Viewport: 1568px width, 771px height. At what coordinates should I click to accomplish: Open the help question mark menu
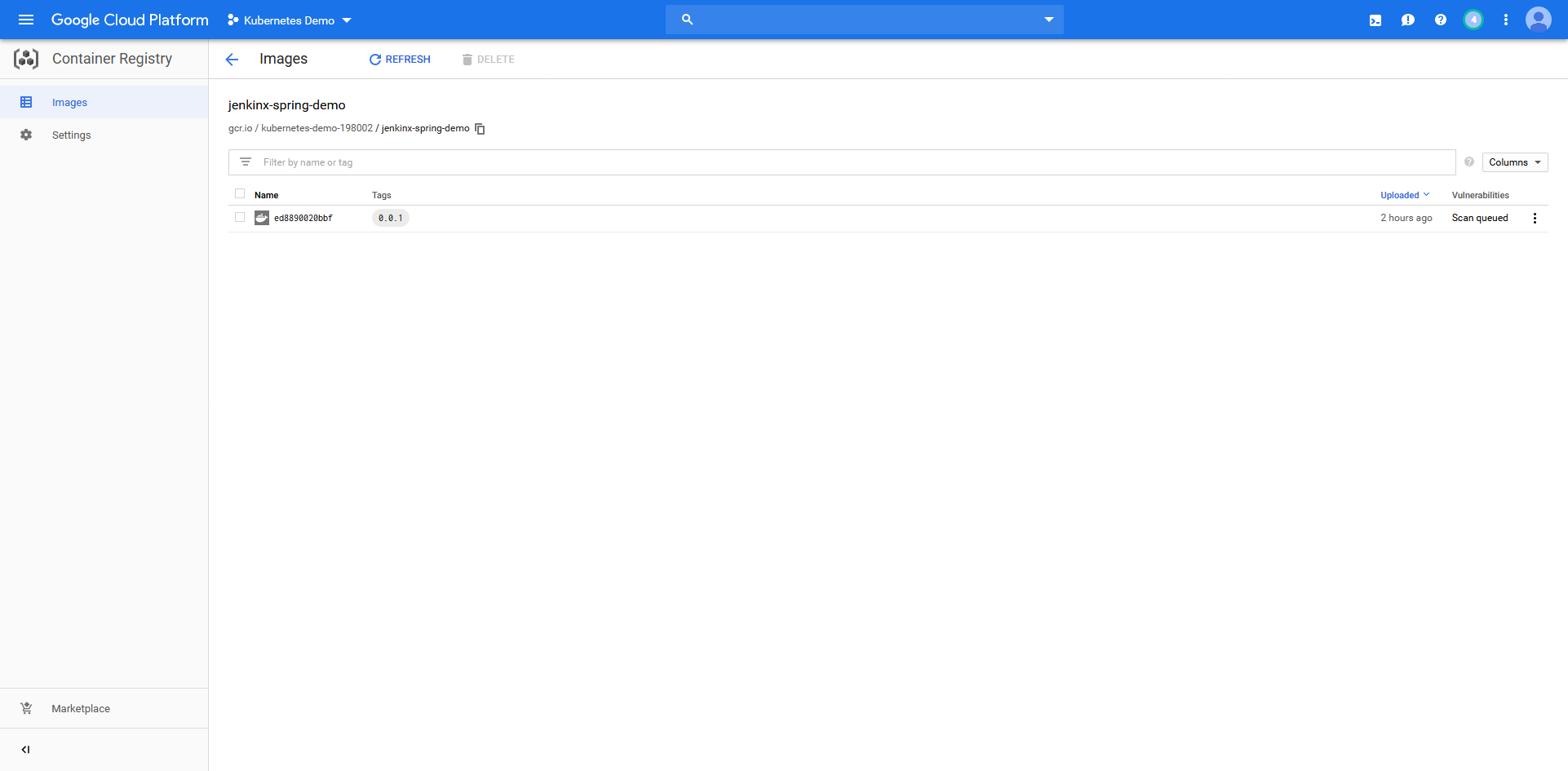click(1441, 20)
